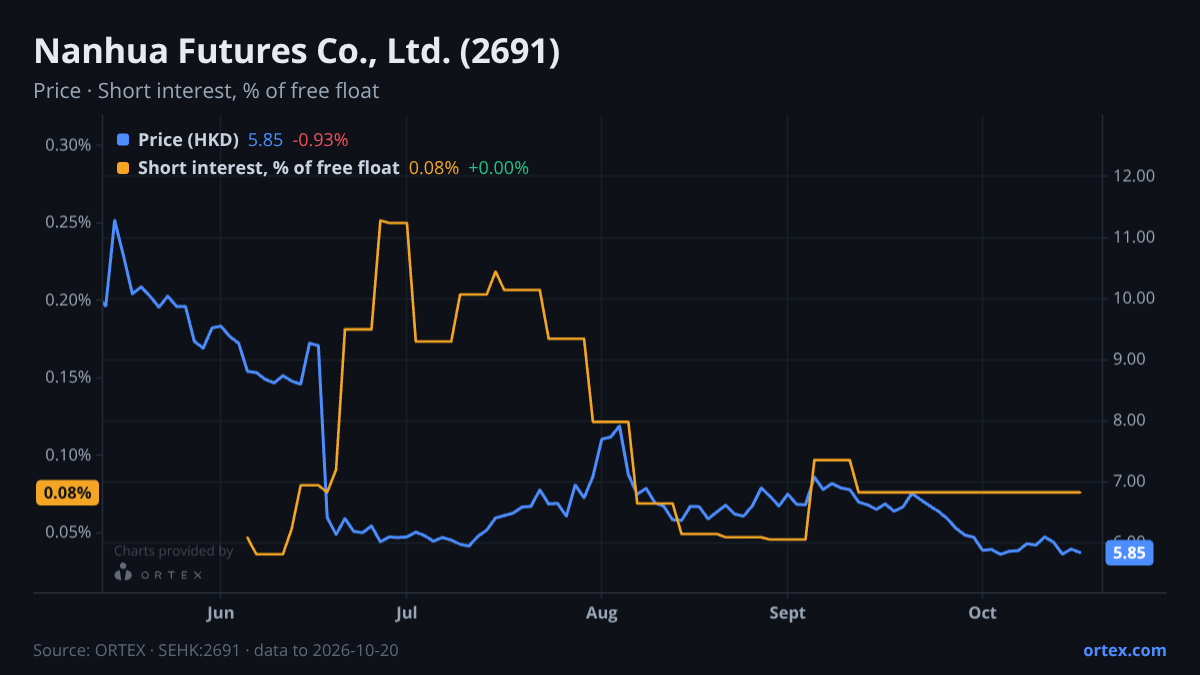Click the 0.10% left axis label
Image resolution: width=1200 pixels, height=675 pixels.
(68, 455)
